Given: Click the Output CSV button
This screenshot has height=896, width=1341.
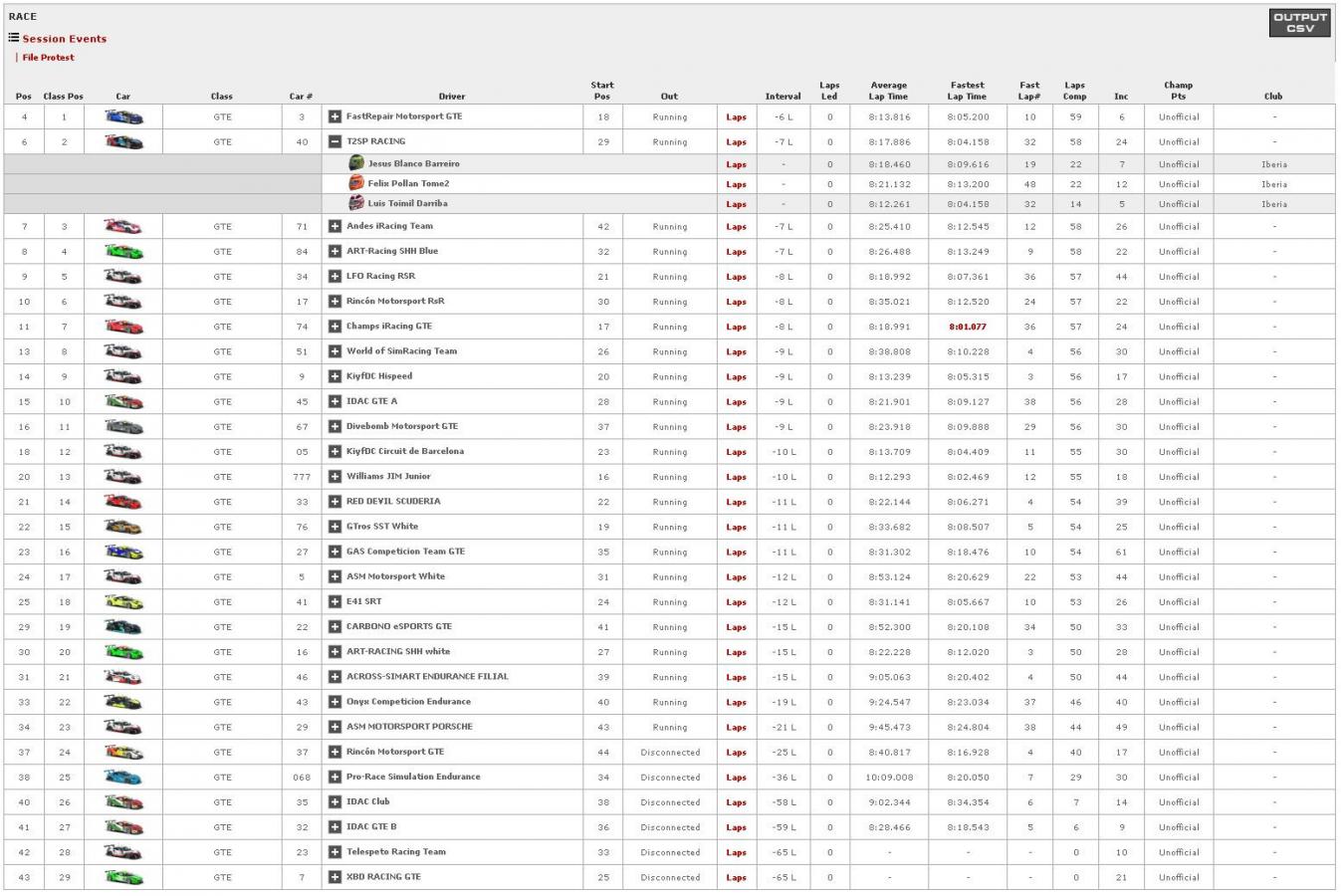Looking at the screenshot, I should (x=1299, y=23).
